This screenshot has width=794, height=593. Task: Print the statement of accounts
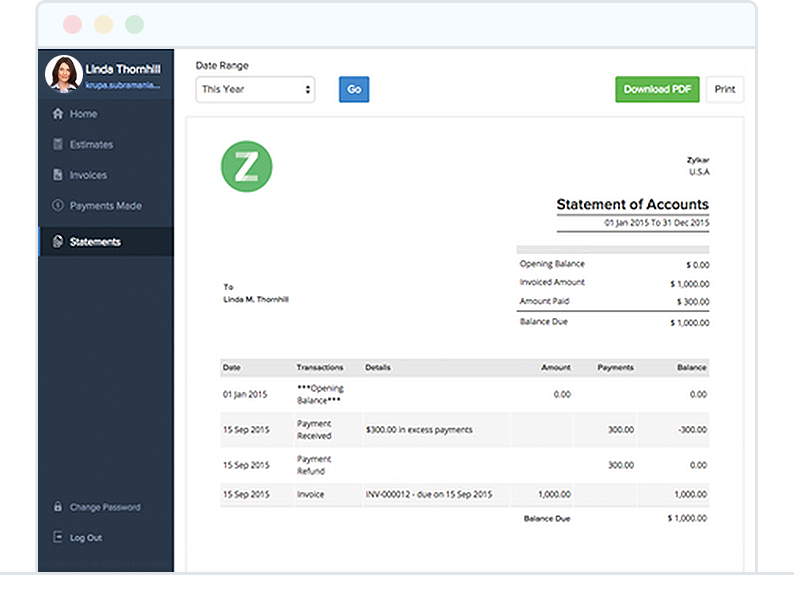725,89
